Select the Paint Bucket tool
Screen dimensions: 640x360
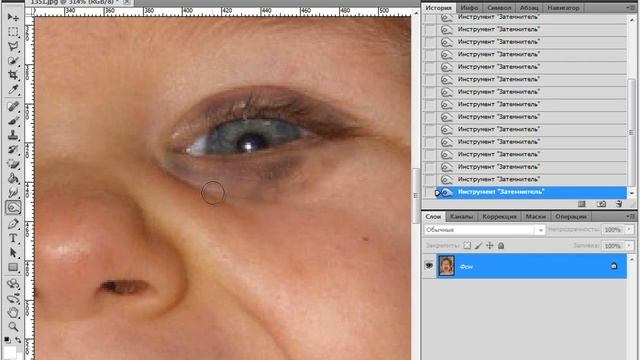13,178
